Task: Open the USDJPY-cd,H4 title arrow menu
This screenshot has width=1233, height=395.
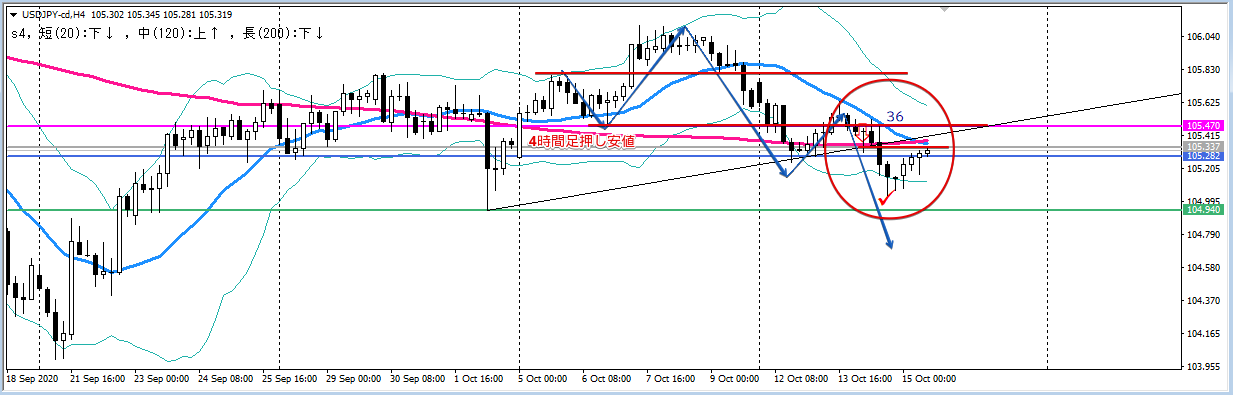Action: (x=12, y=13)
